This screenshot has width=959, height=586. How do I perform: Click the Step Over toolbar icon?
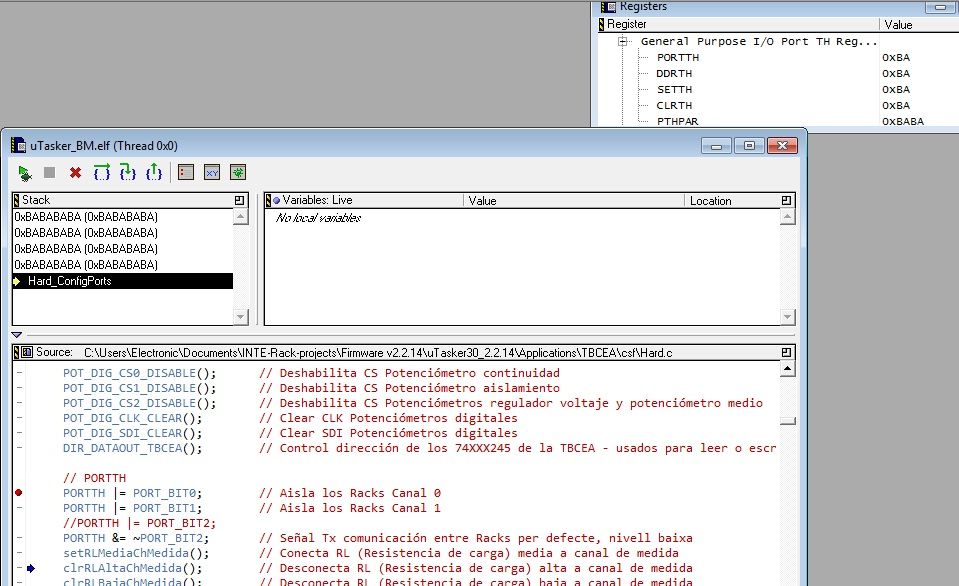click(x=102, y=172)
